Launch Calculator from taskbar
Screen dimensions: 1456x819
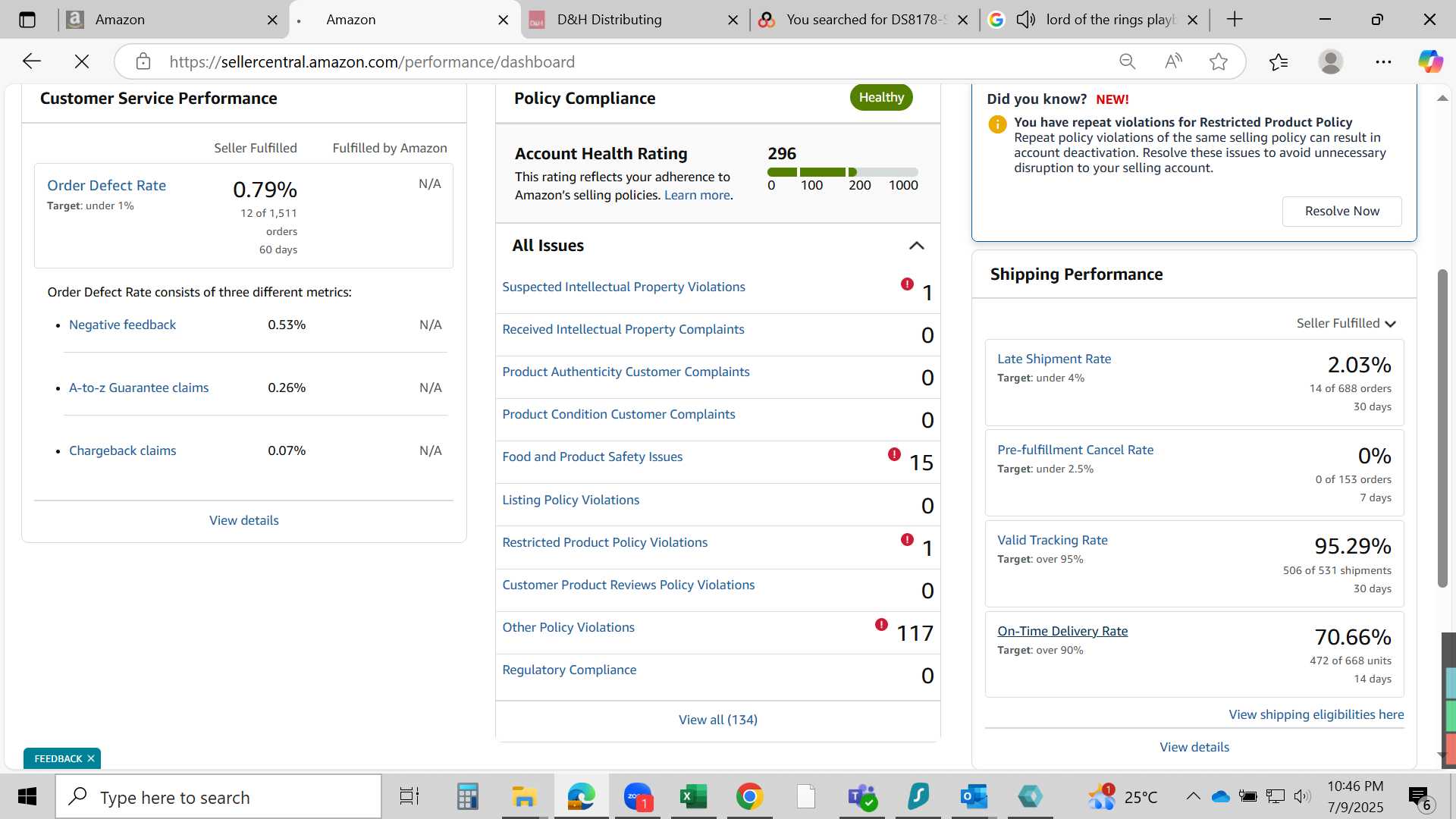(x=467, y=797)
